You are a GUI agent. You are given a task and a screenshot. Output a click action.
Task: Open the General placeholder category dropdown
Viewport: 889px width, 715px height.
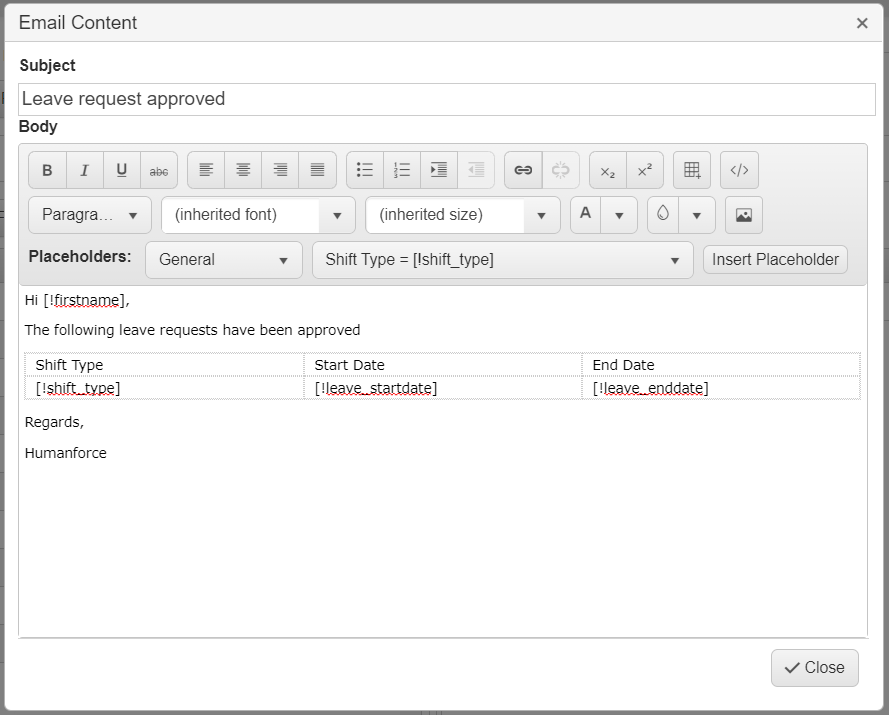(x=224, y=260)
